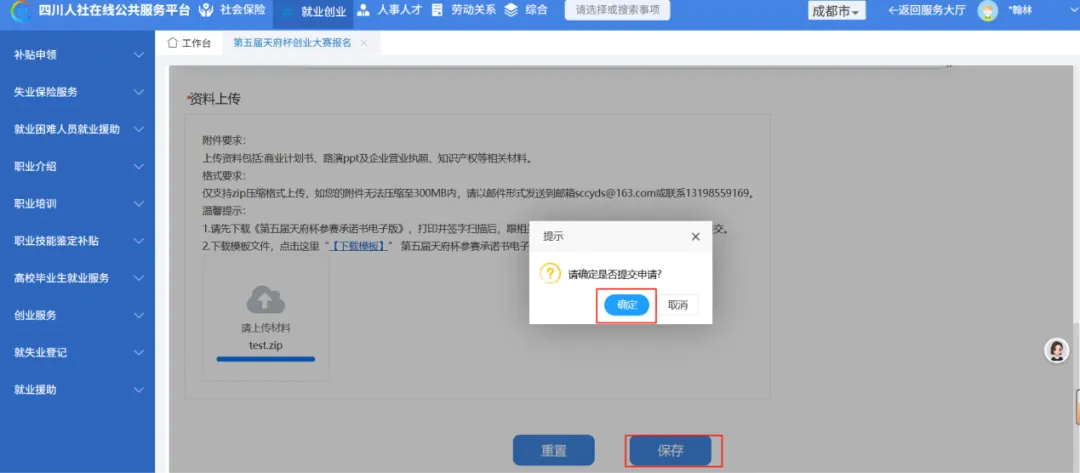Screen dimensions: 1080x473
Task: Confirm submission with 确定 button
Action: [626, 304]
